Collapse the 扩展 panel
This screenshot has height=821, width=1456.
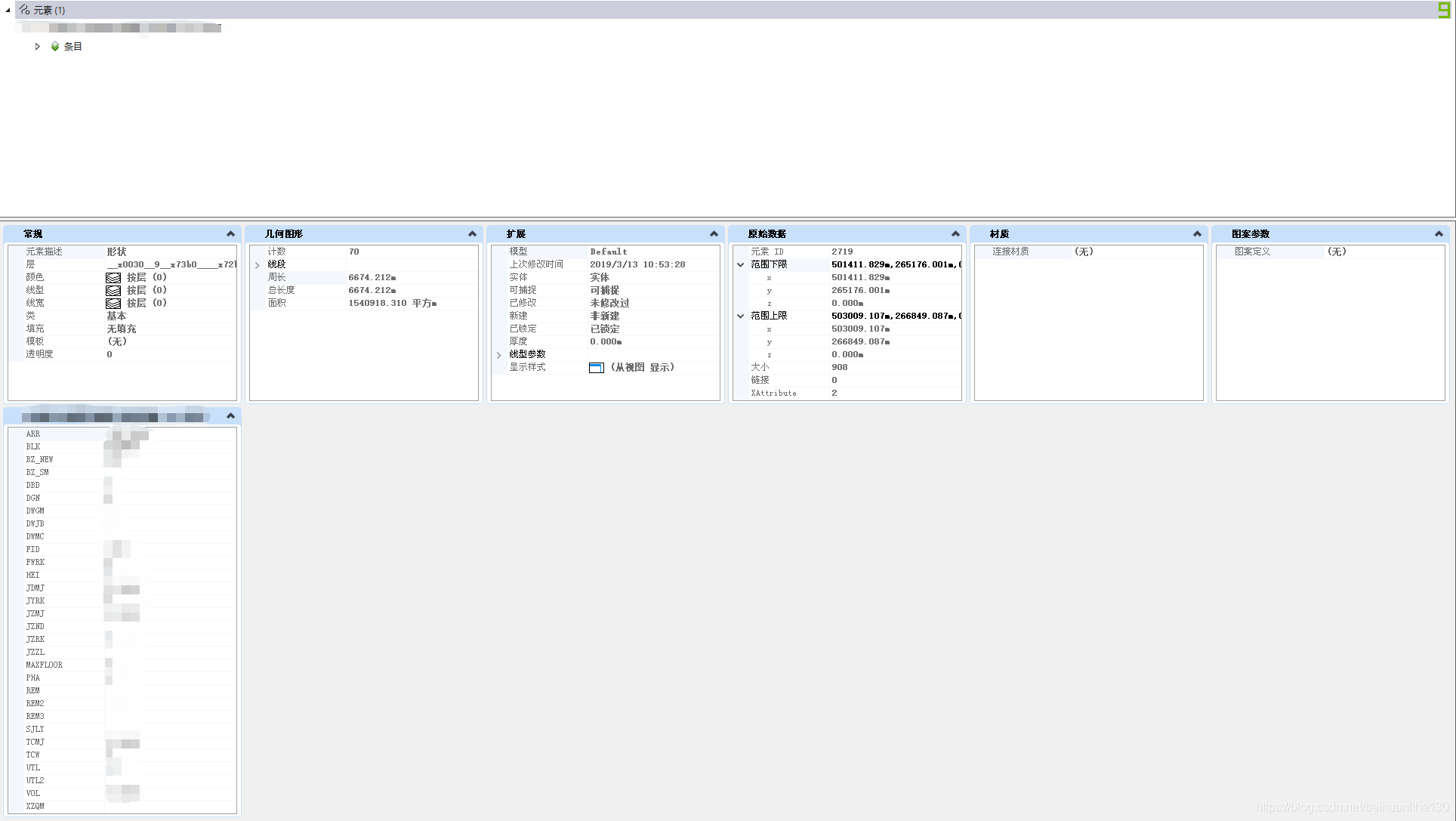pyautogui.click(x=714, y=234)
